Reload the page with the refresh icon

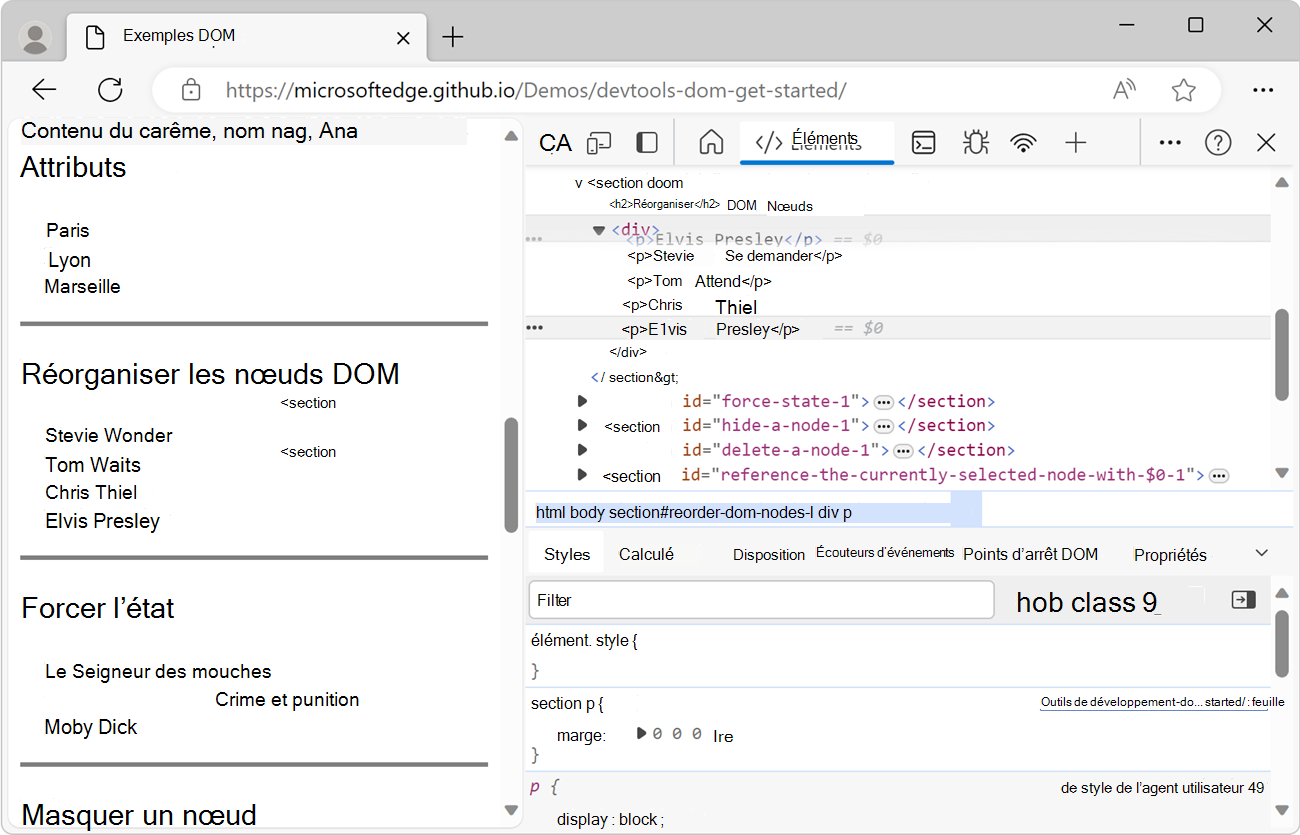[x=110, y=90]
